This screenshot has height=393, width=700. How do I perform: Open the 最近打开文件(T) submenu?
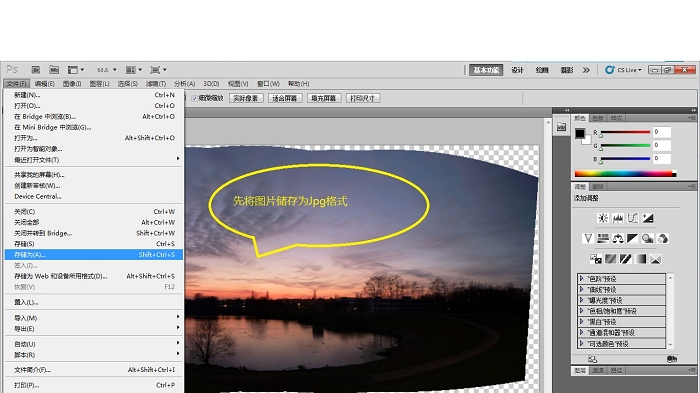tap(94, 159)
